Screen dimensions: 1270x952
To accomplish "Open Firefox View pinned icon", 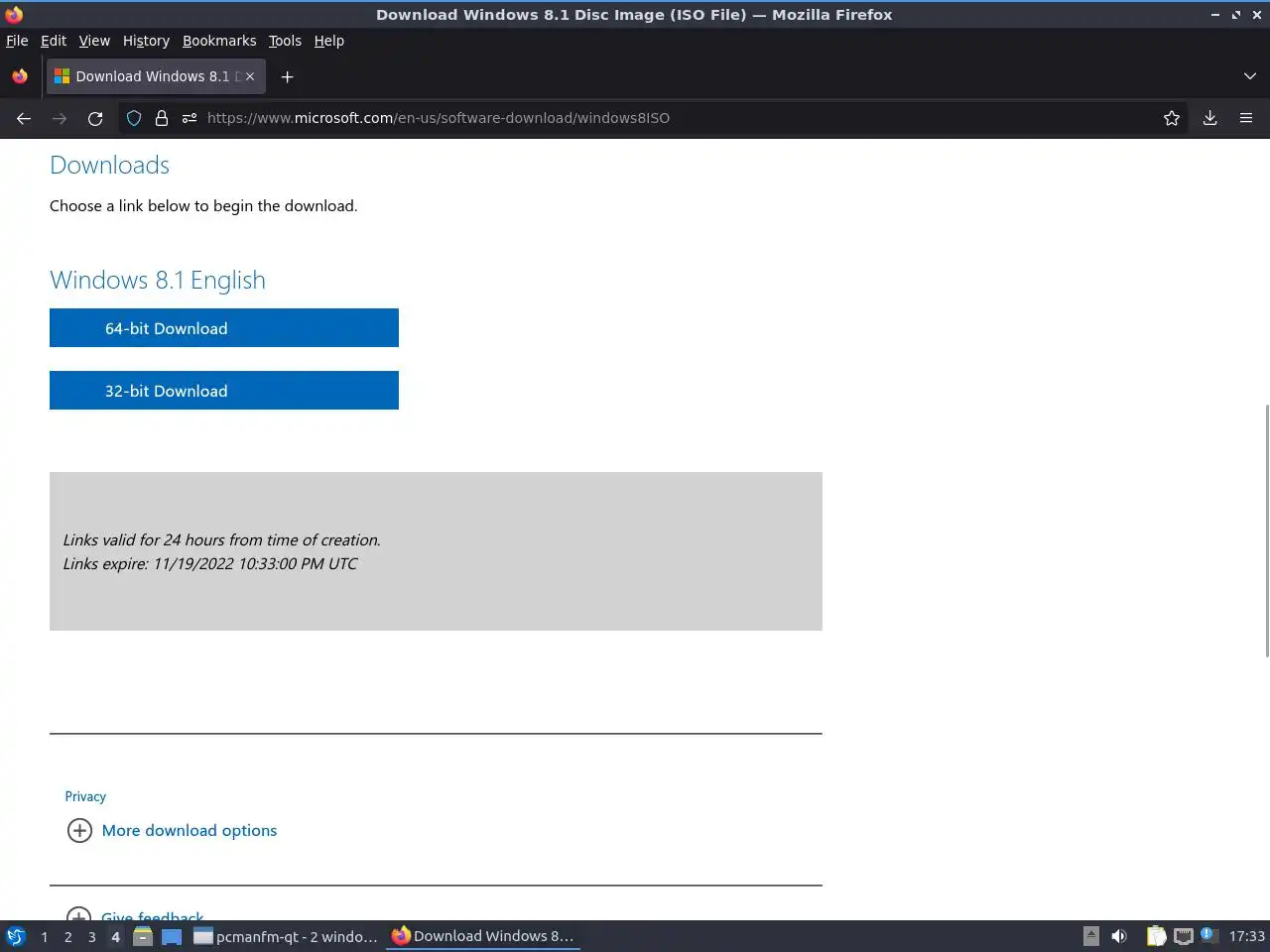I will point(20,76).
